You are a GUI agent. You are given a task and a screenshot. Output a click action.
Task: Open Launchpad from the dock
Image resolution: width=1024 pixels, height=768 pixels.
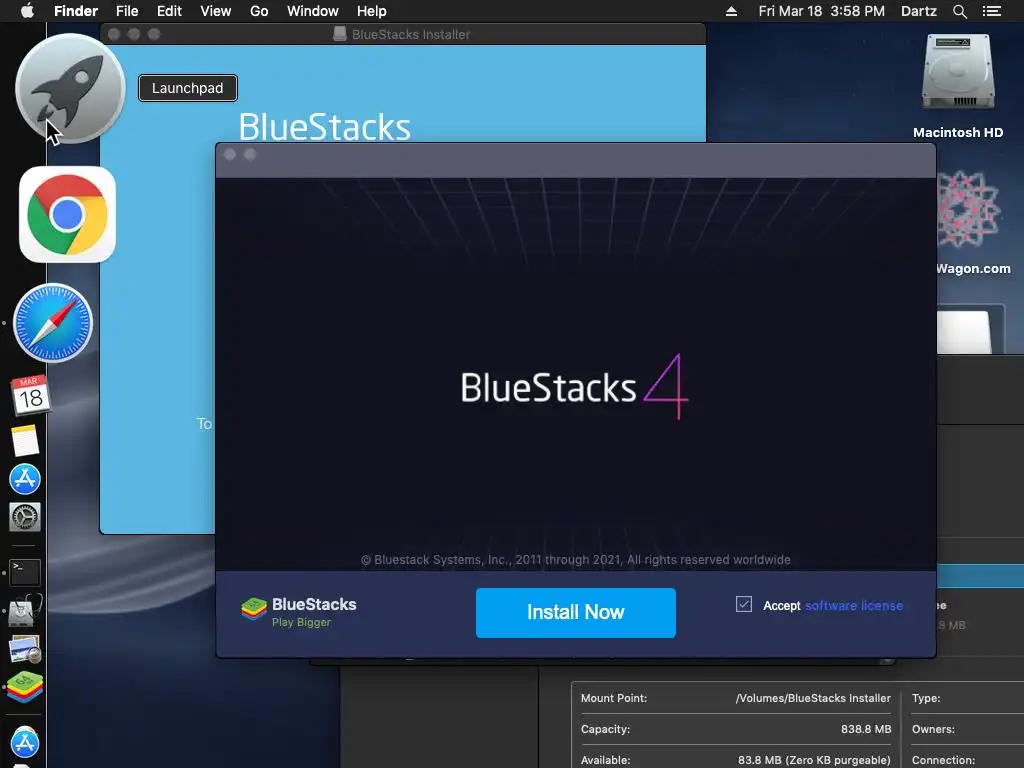click(x=70, y=89)
